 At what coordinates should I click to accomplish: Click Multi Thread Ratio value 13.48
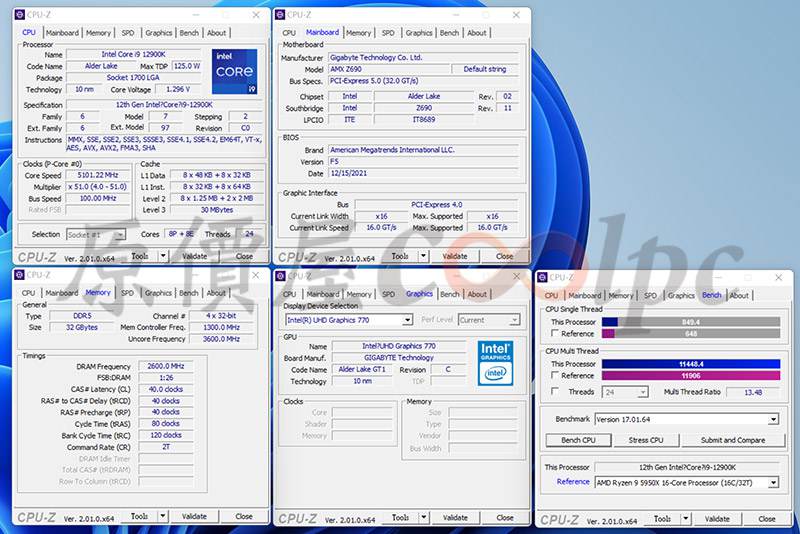(x=753, y=392)
